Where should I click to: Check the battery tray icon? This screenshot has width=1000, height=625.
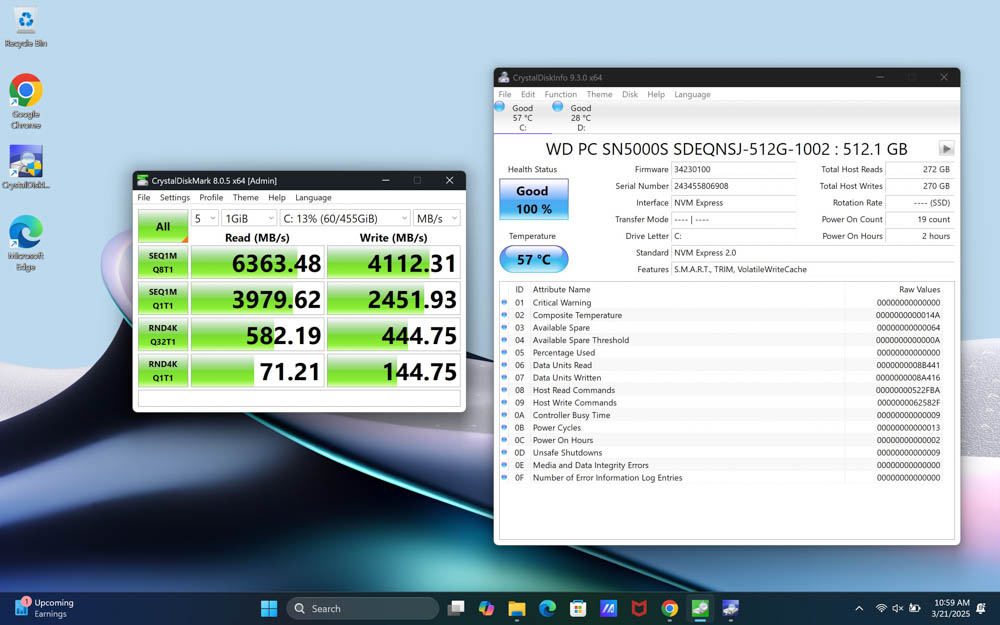914,608
